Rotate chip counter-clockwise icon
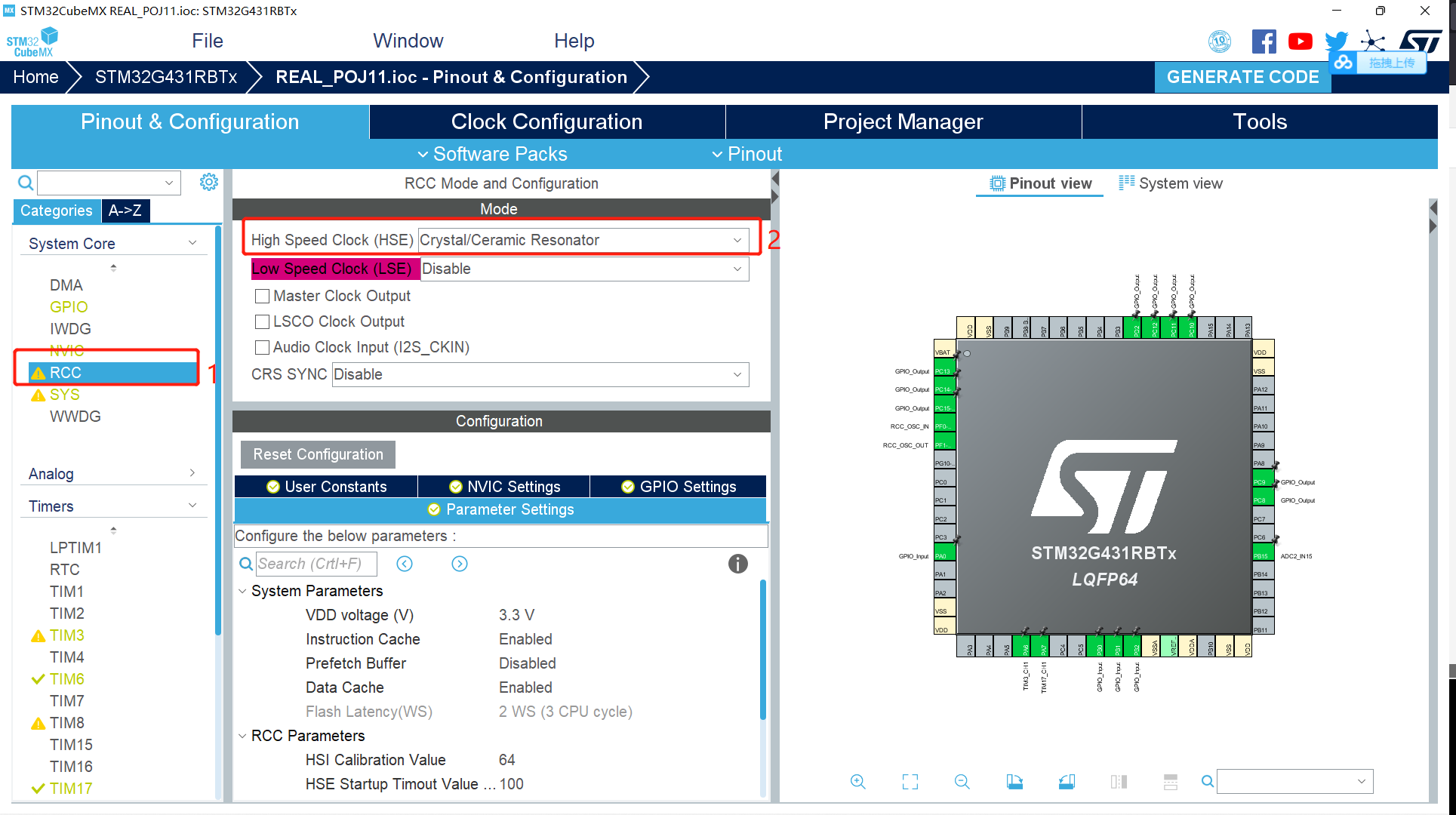Image resolution: width=1456 pixels, height=815 pixels. (x=1067, y=782)
